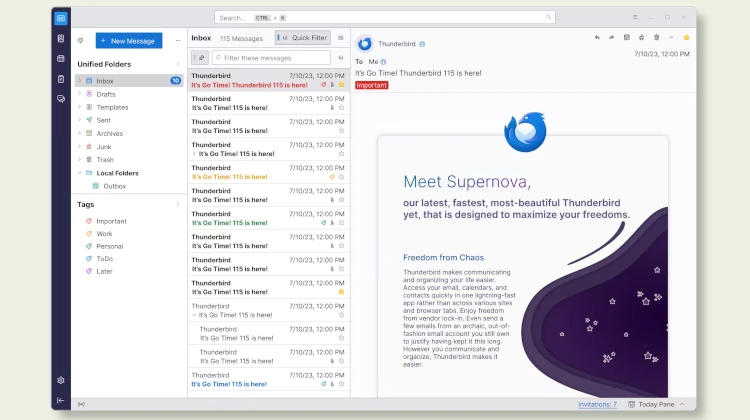Screen dimensions: 750x420
Task: Open folder pane options (three dots)
Action: tap(178, 41)
